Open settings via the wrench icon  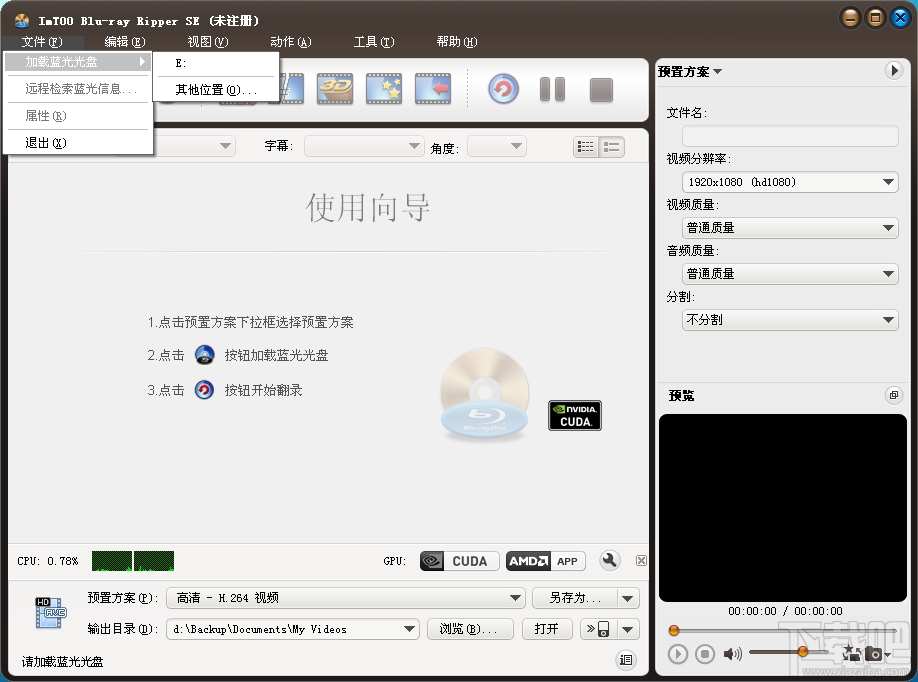[610, 561]
